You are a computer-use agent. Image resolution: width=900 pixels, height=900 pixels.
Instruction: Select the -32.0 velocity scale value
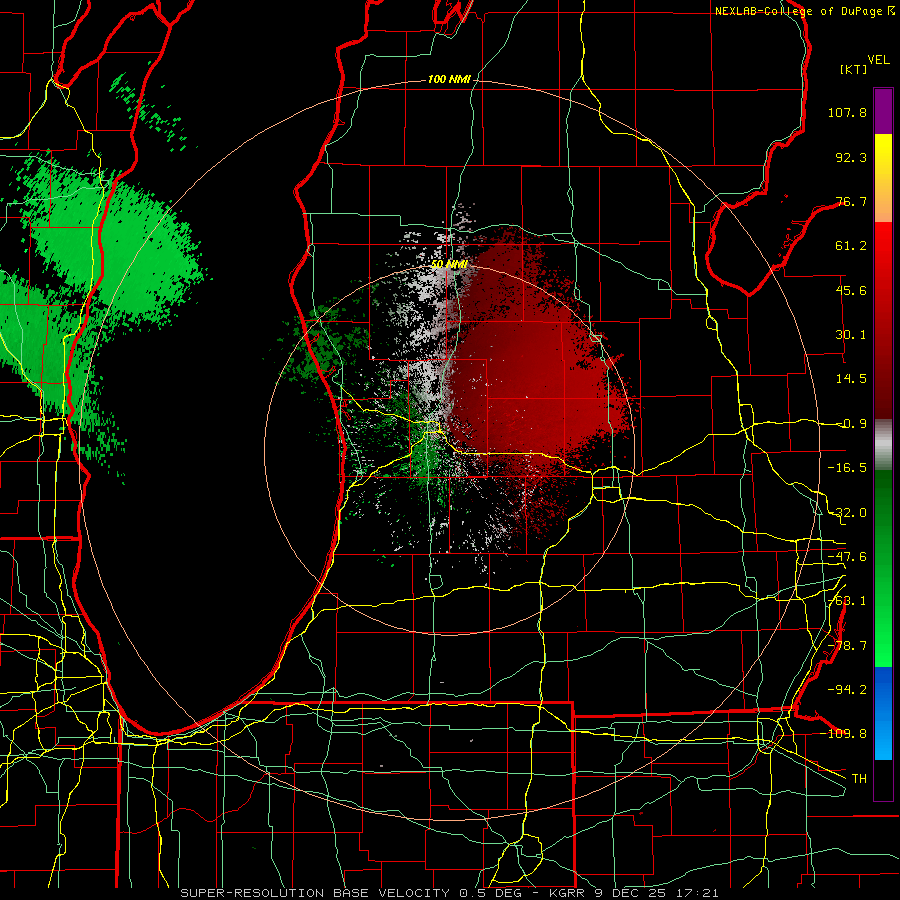pos(847,513)
